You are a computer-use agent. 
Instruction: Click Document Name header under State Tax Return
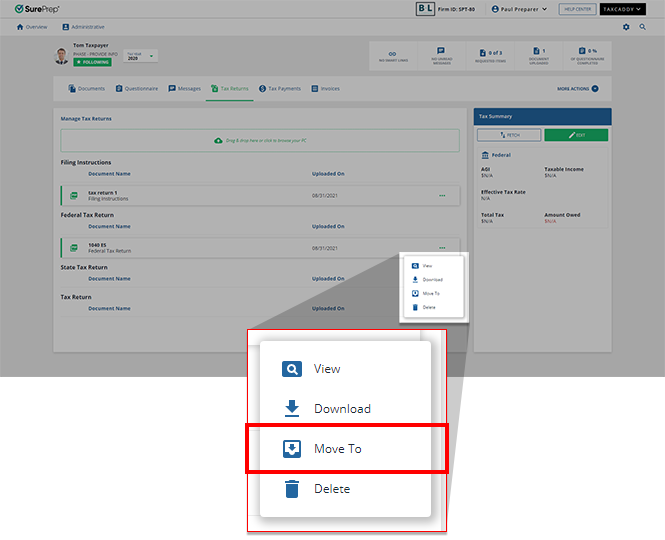109,279
